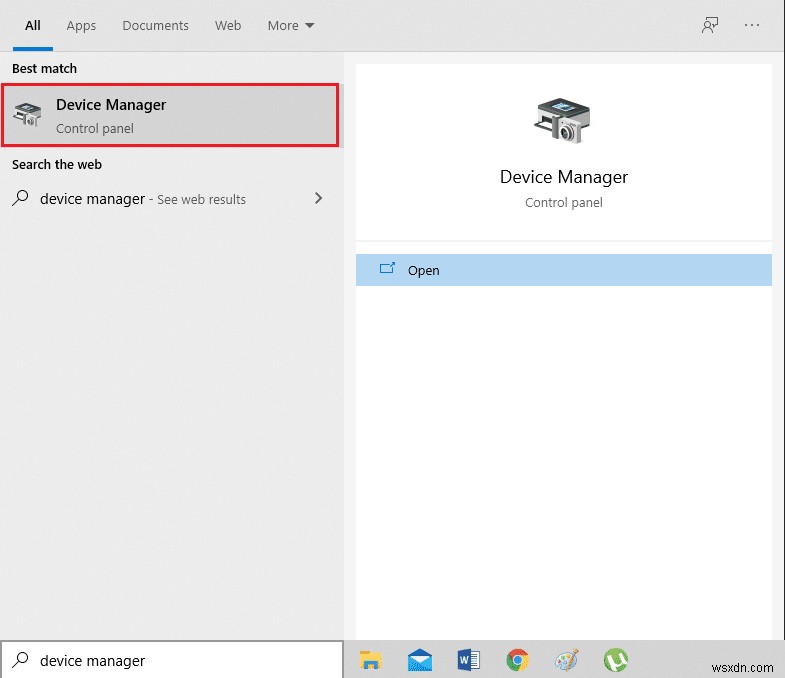Click the Device Manager icon in best match
This screenshot has width=785, height=678.
(27, 115)
